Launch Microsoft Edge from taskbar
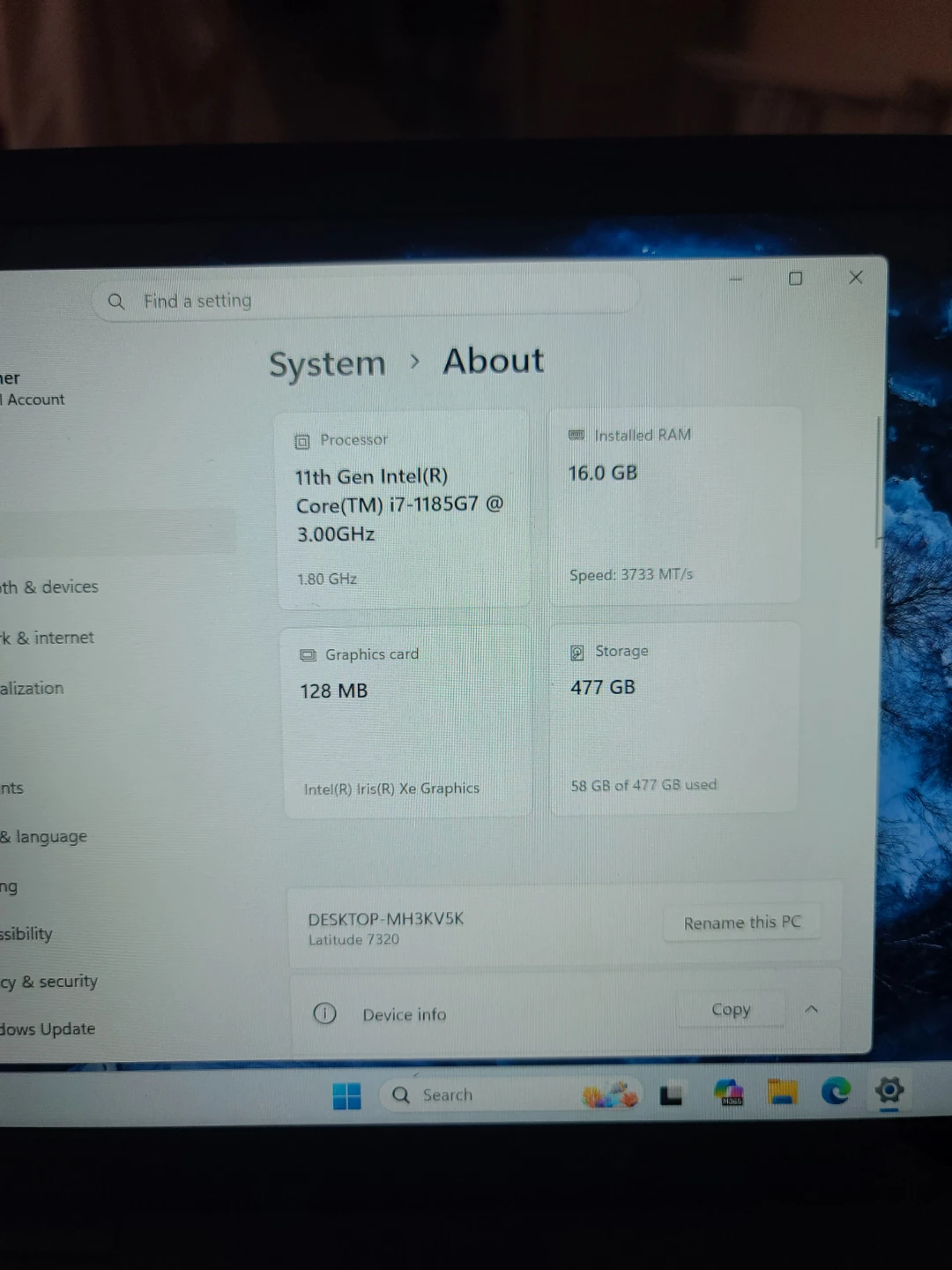This screenshot has height=1270, width=952. [x=836, y=1091]
